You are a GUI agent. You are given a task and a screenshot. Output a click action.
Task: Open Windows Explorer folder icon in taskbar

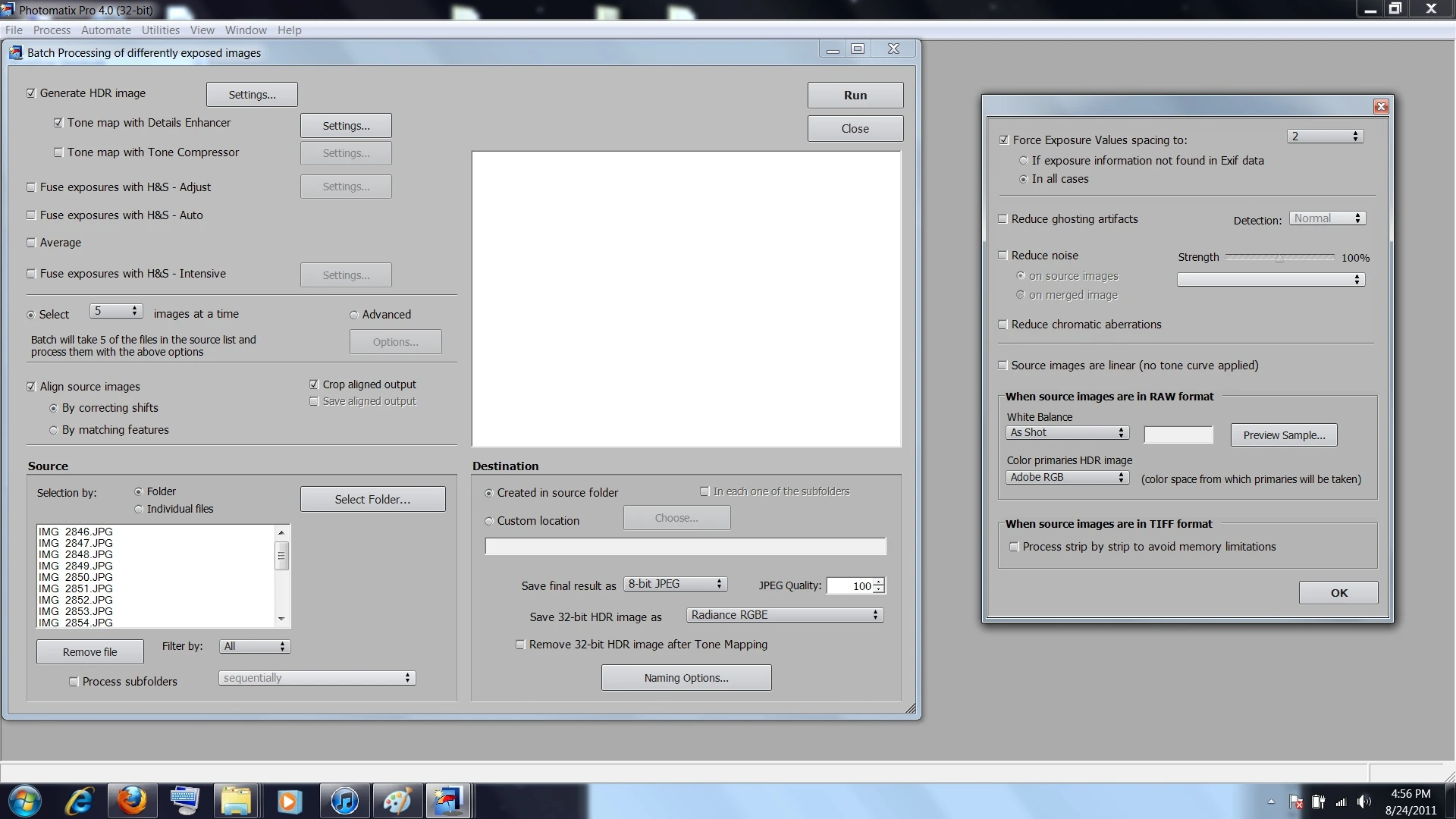click(236, 801)
